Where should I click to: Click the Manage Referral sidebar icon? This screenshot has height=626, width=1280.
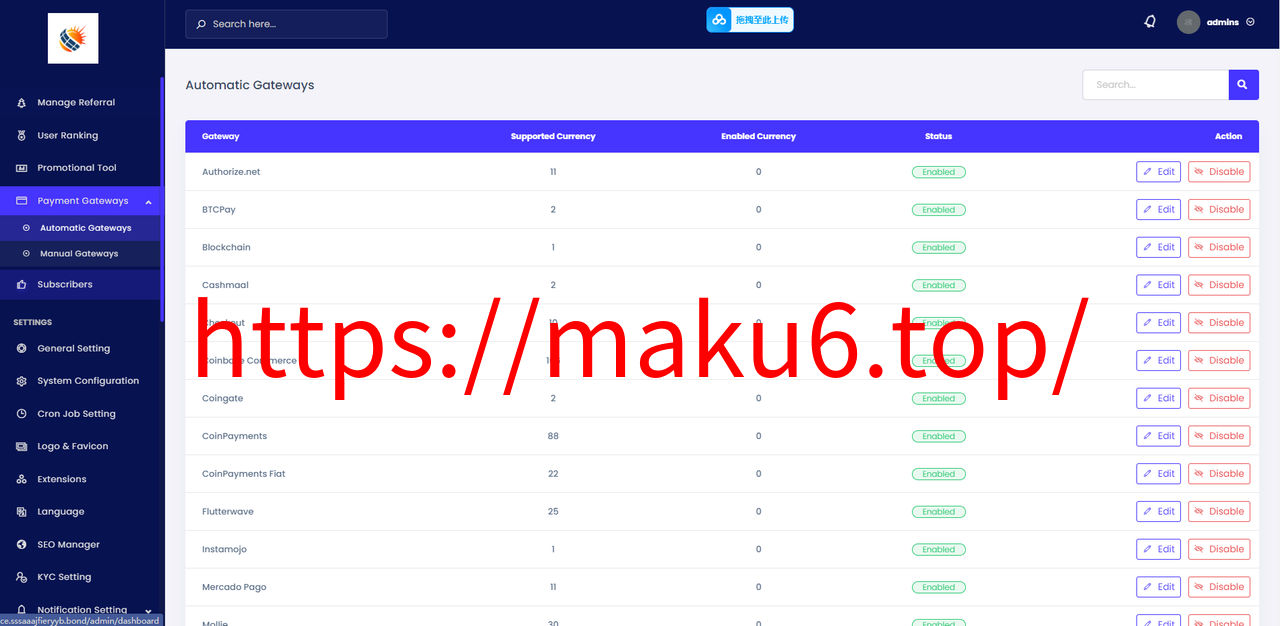pyautogui.click(x=22, y=103)
